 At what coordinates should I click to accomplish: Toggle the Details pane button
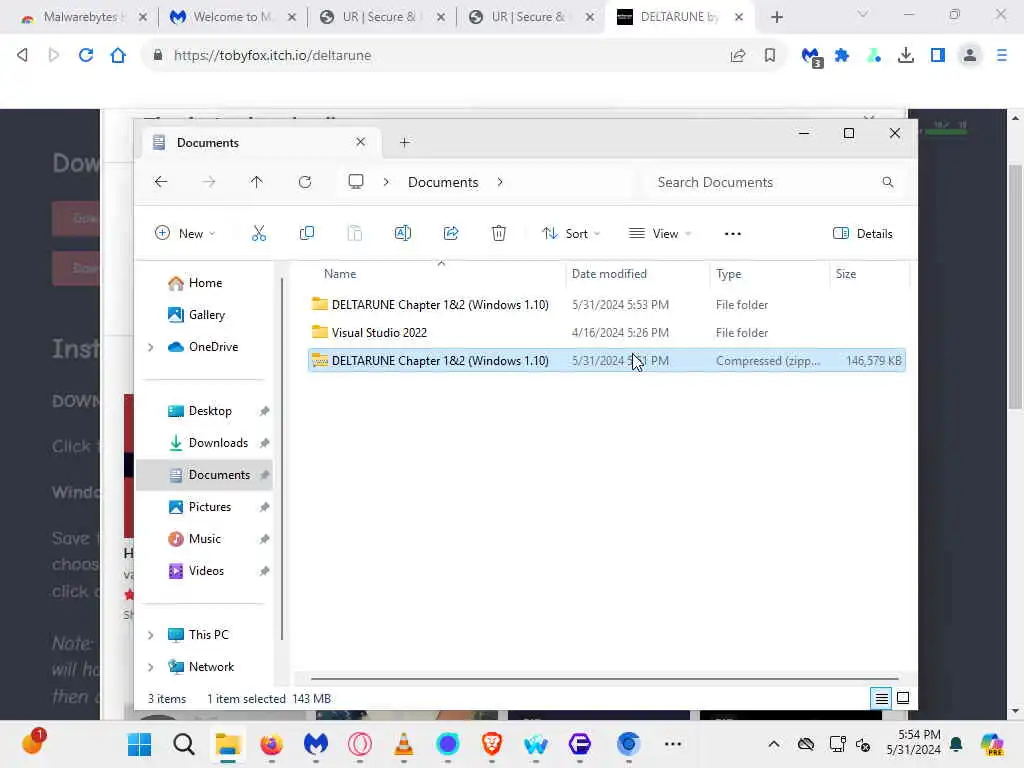[x=862, y=233]
